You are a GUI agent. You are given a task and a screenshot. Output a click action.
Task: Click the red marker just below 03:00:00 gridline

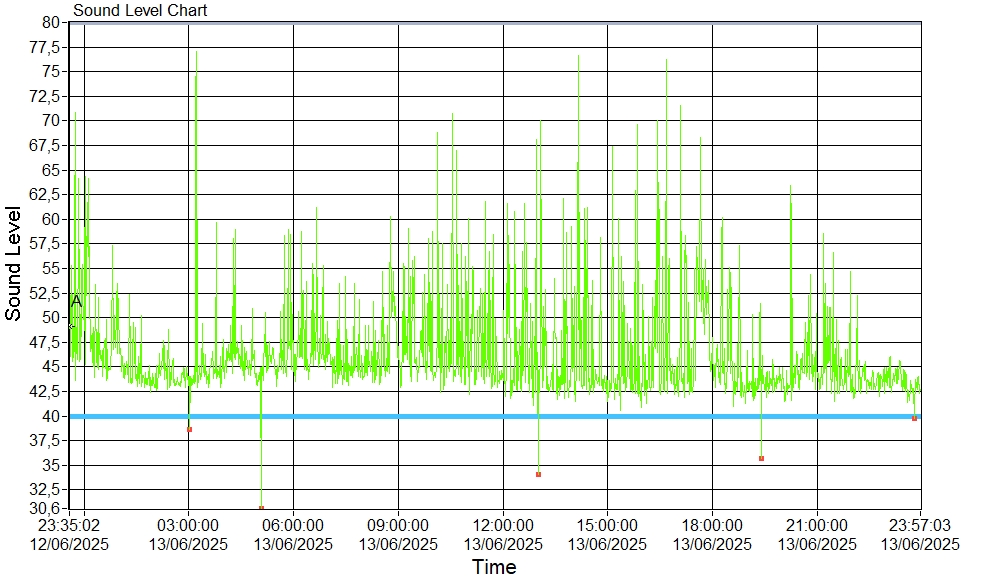189,429
